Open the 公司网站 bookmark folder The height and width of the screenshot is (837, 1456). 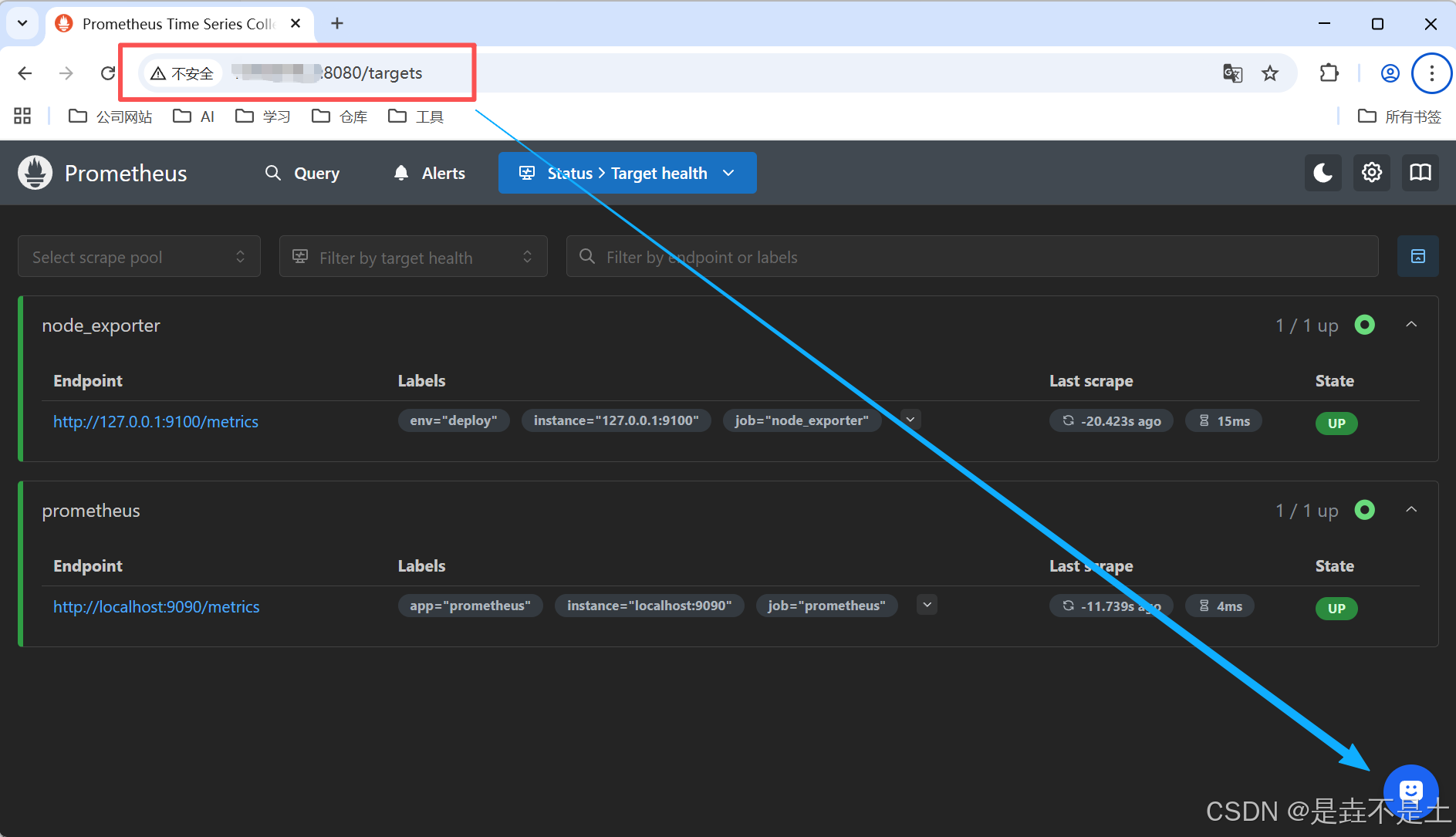[110, 116]
